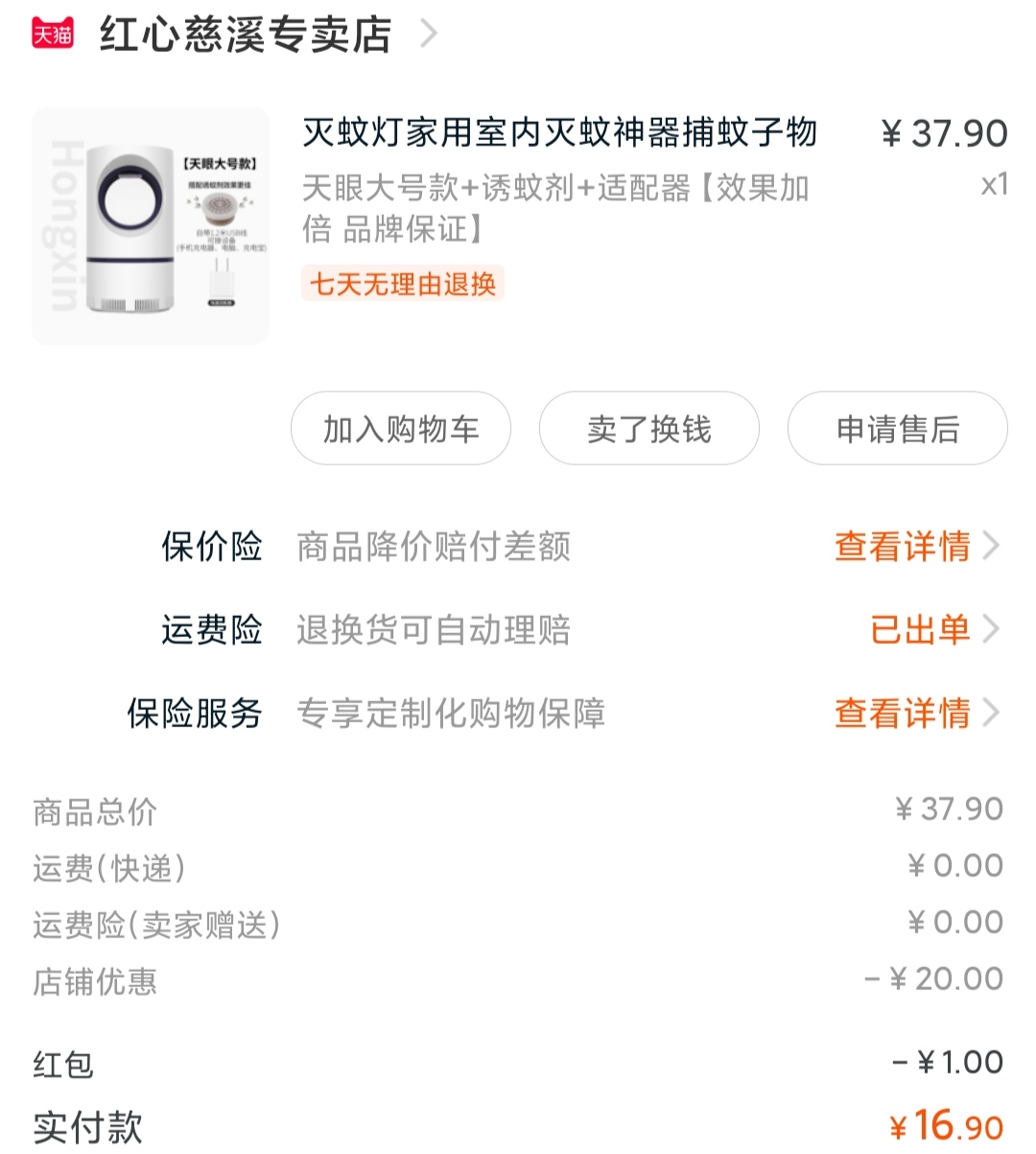Open the 灭蚊灯家用室内 product title
The height and width of the screenshot is (1154, 1036).
pos(559,132)
